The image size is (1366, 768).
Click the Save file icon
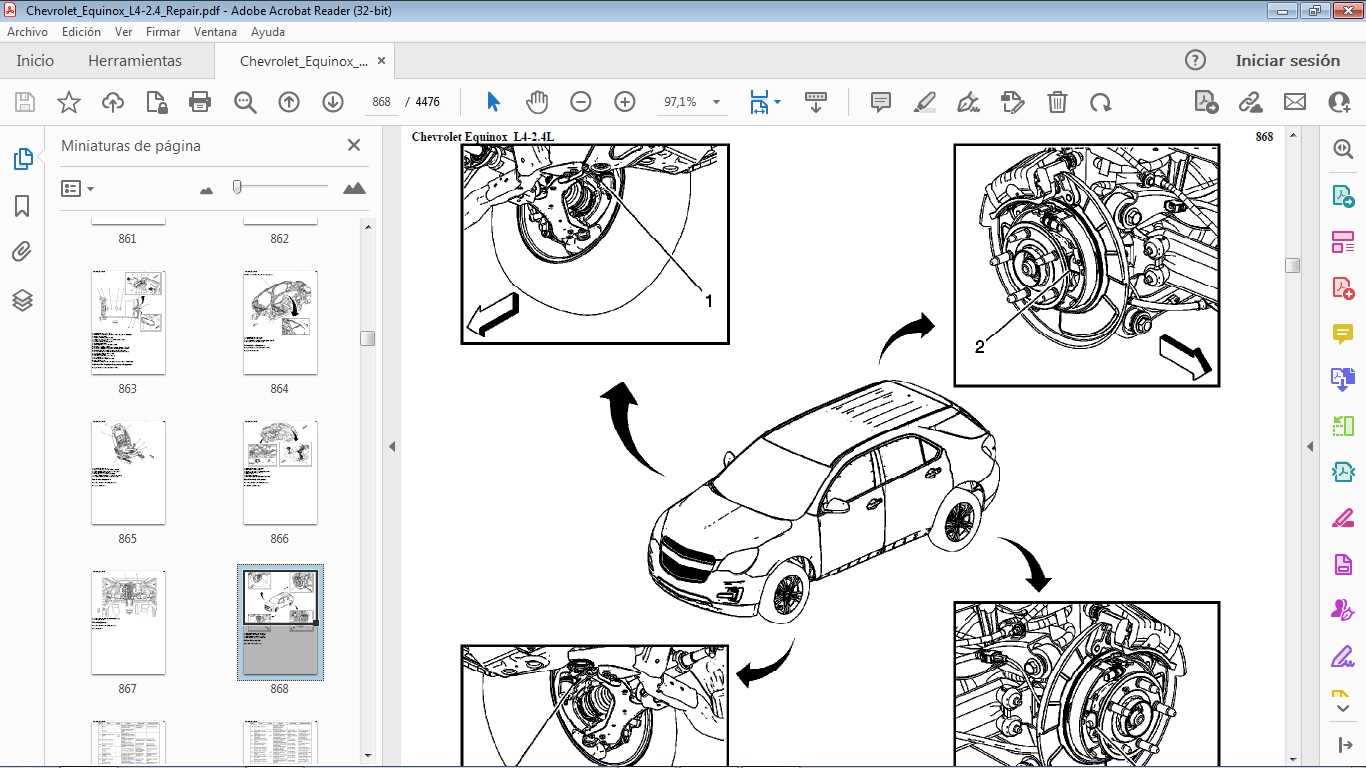coord(25,102)
